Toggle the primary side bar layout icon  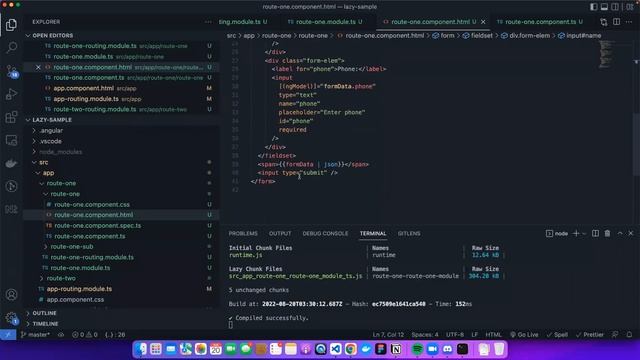coord(593,7)
